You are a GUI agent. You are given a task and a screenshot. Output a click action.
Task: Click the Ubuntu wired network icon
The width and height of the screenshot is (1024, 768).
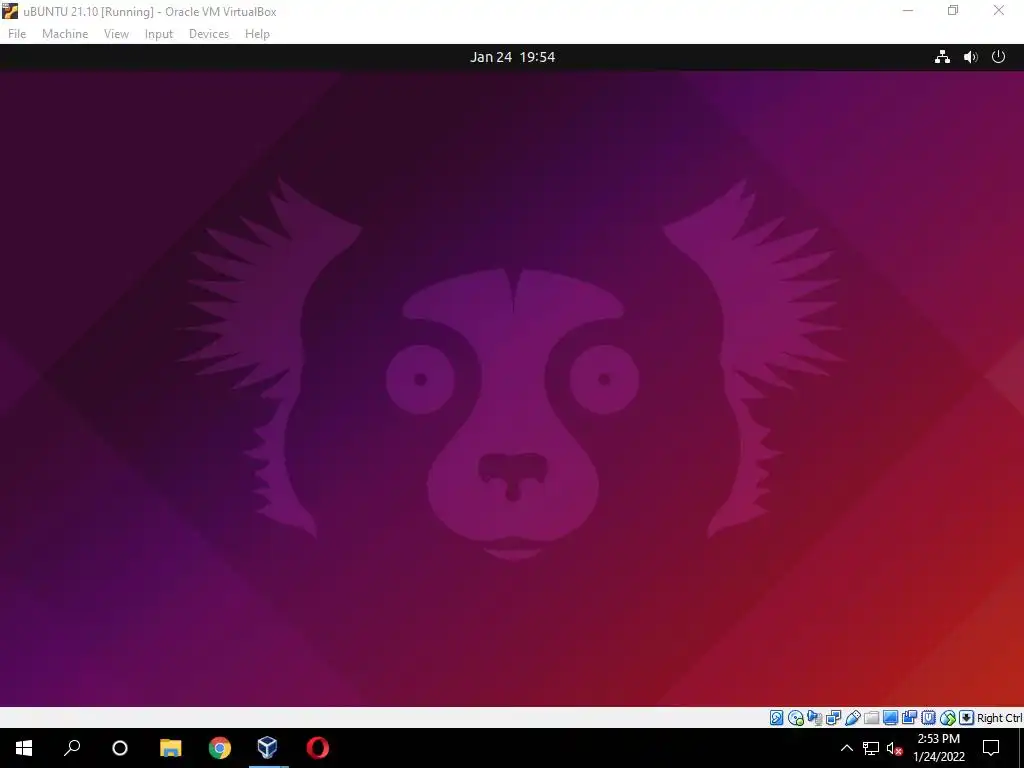tap(942, 57)
